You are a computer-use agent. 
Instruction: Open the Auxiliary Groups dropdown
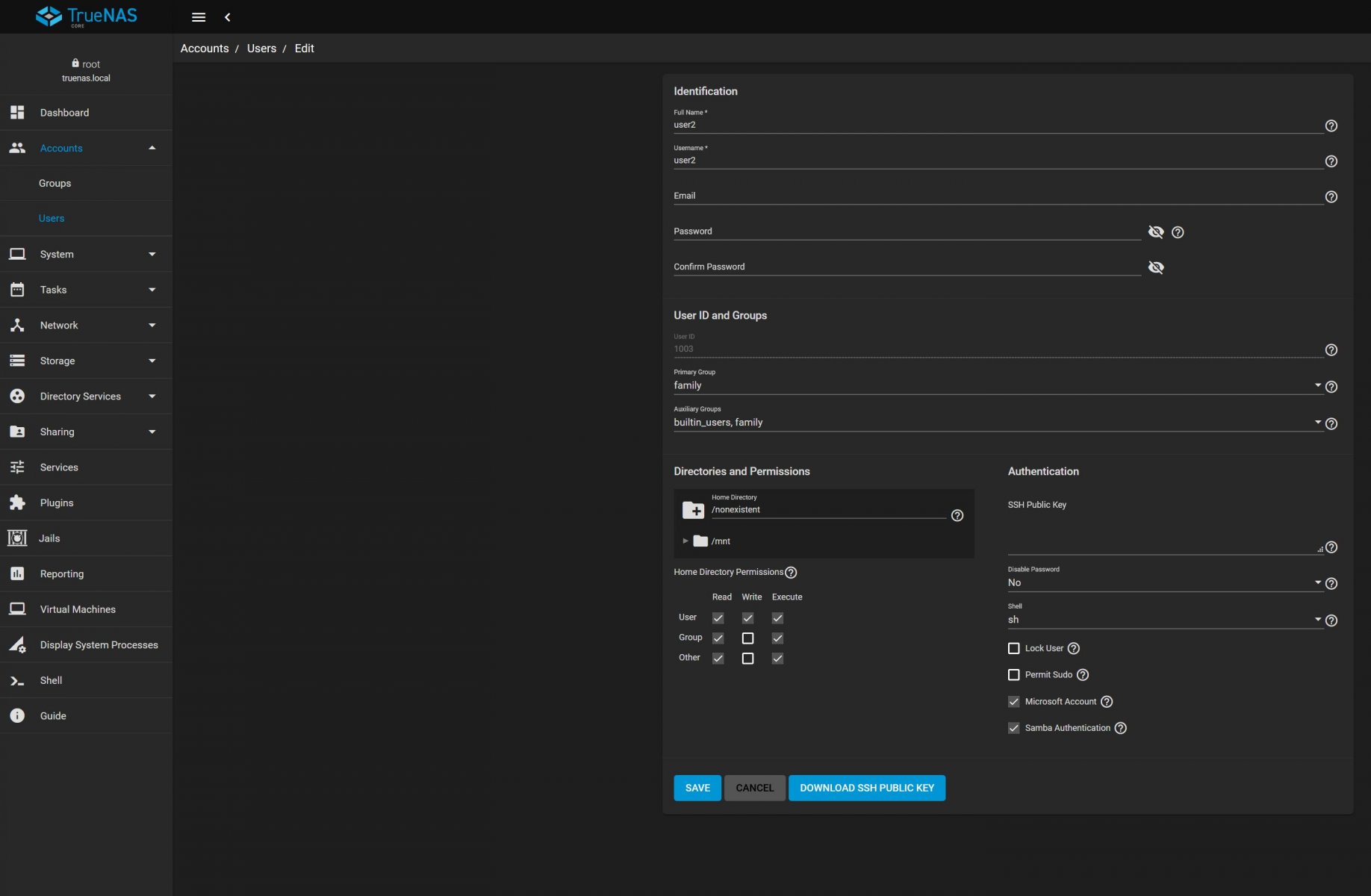[998, 423]
